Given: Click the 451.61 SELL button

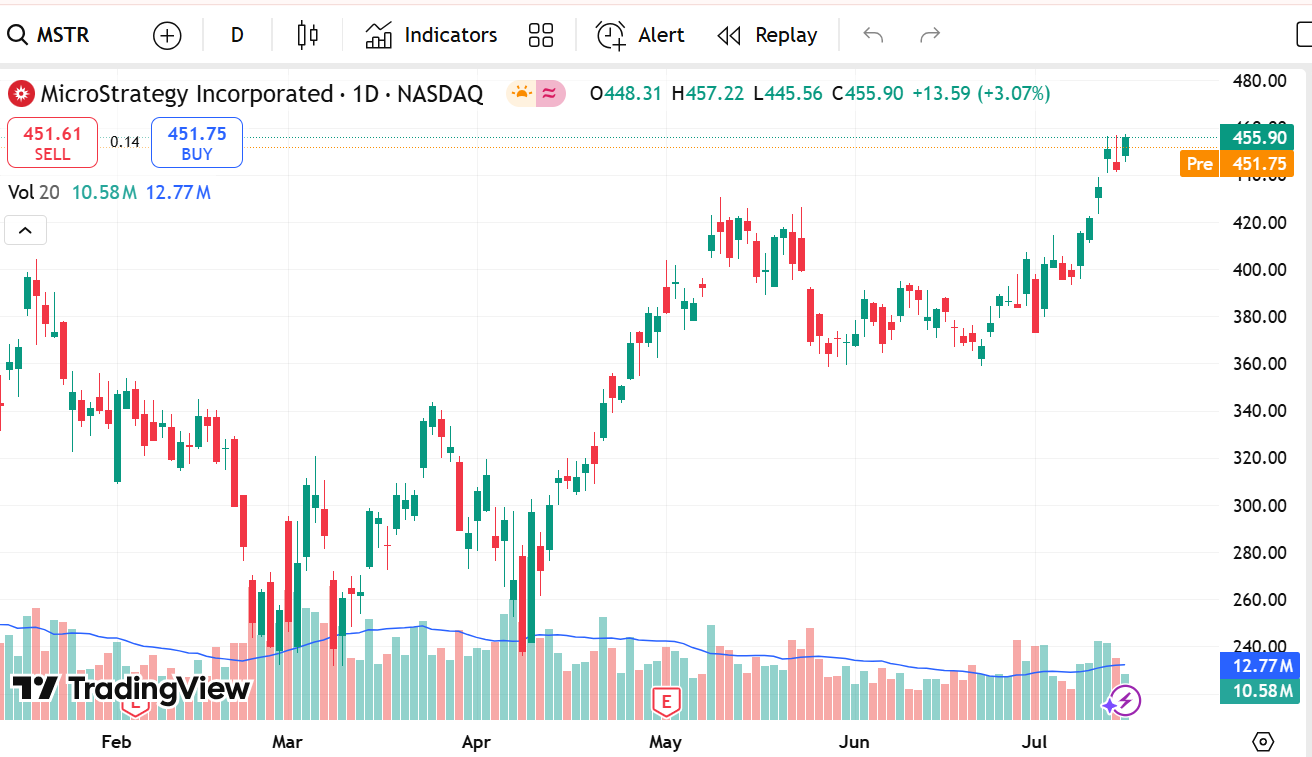Looking at the screenshot, I should [x=52, y=142].
